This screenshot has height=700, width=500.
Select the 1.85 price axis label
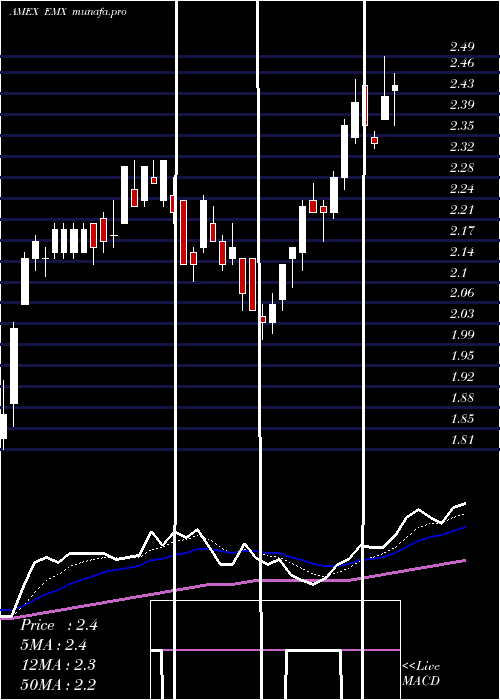tap(462, 419)
